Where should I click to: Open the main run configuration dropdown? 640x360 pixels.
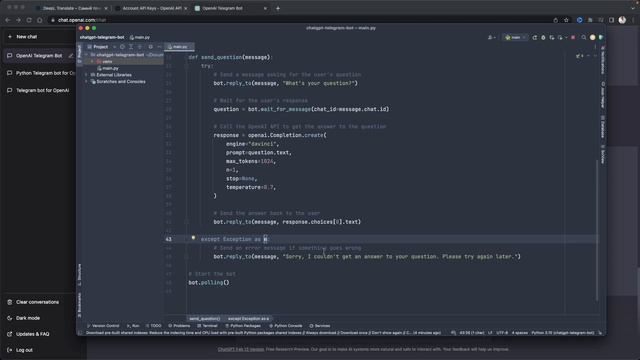tap(515, 38)
